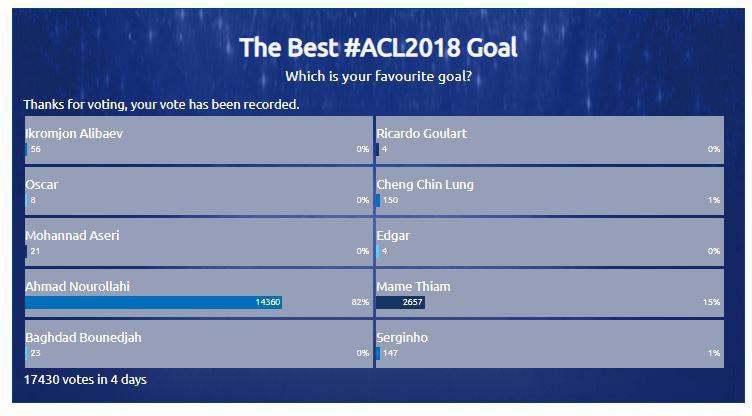Select the Cheng Chin Lung result
The width and height of the screenshot is (752, 416).
click(549, 191)
